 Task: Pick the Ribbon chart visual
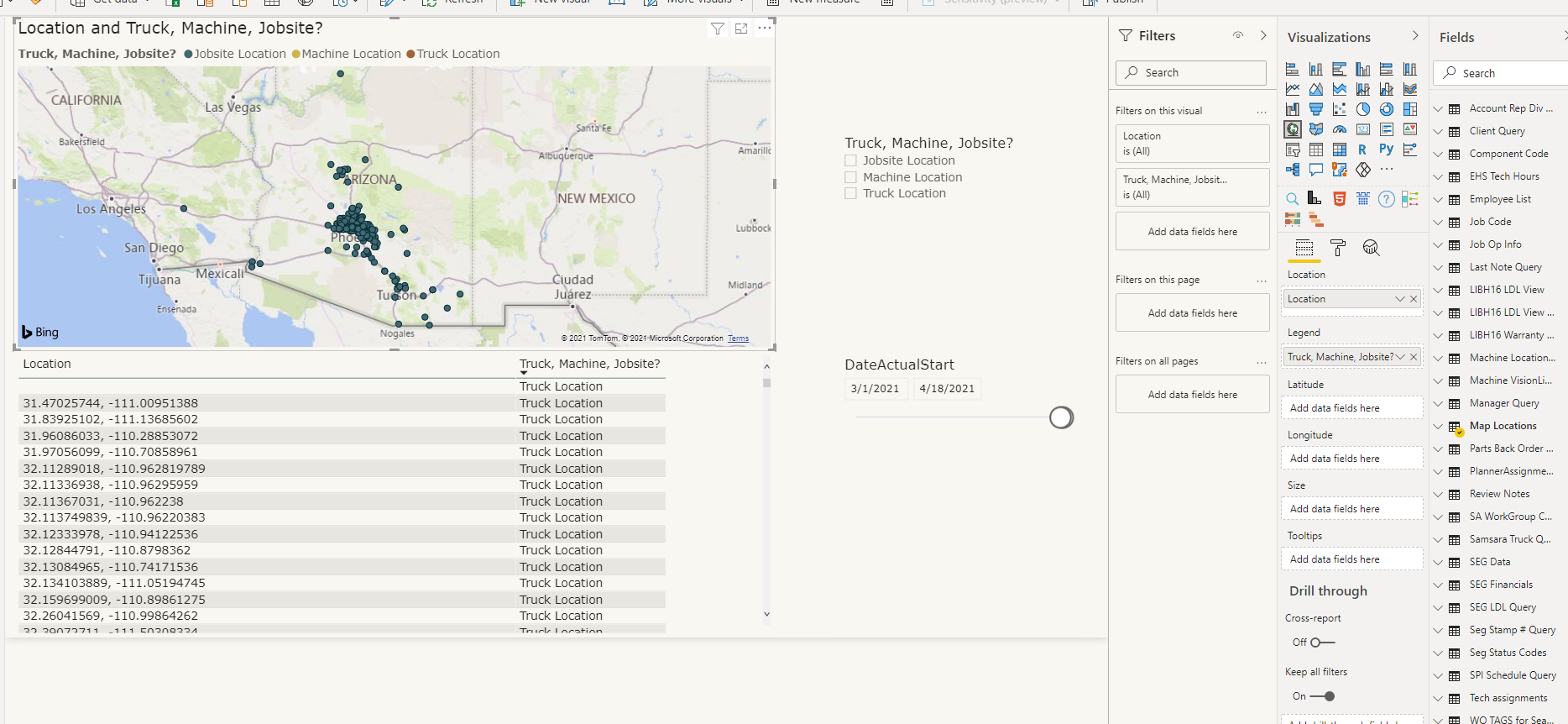click(1410, 89)
